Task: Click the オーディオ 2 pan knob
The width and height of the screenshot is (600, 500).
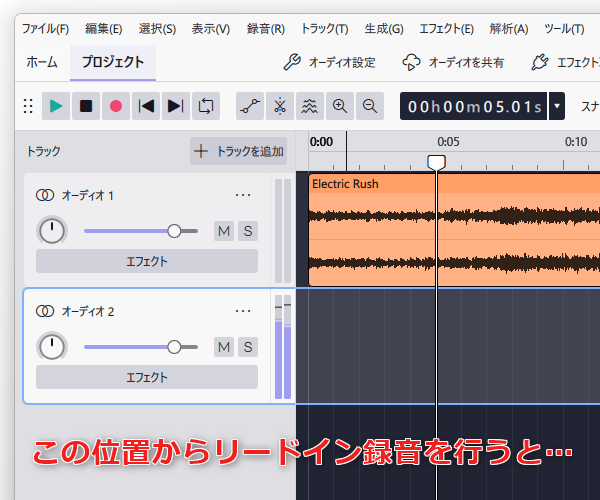Action: pos(52,347)
